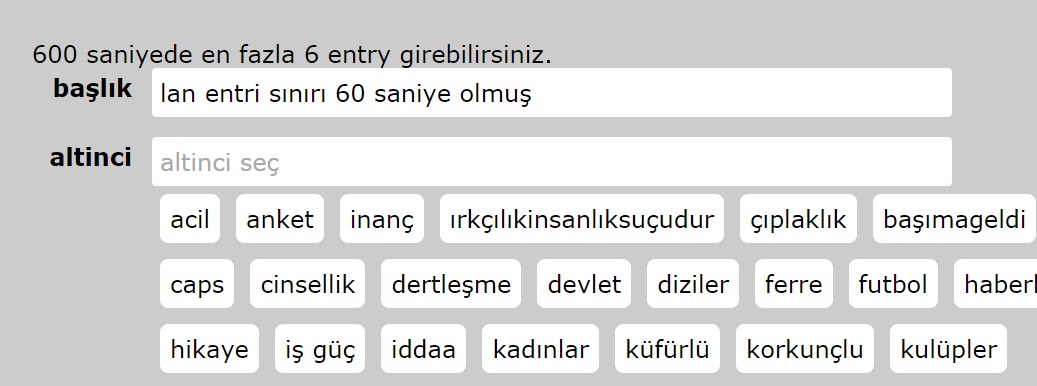1037x386 pixels.
Task: Pick the diziler tag
Action: (693, 284)
